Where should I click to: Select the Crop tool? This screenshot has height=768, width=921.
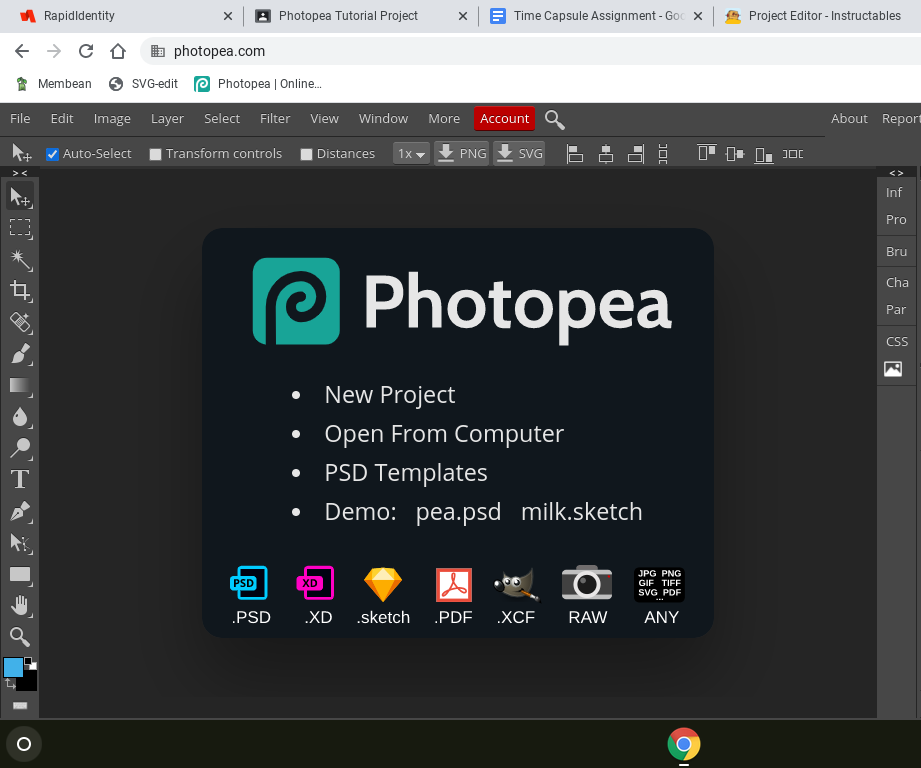(20, 291)
